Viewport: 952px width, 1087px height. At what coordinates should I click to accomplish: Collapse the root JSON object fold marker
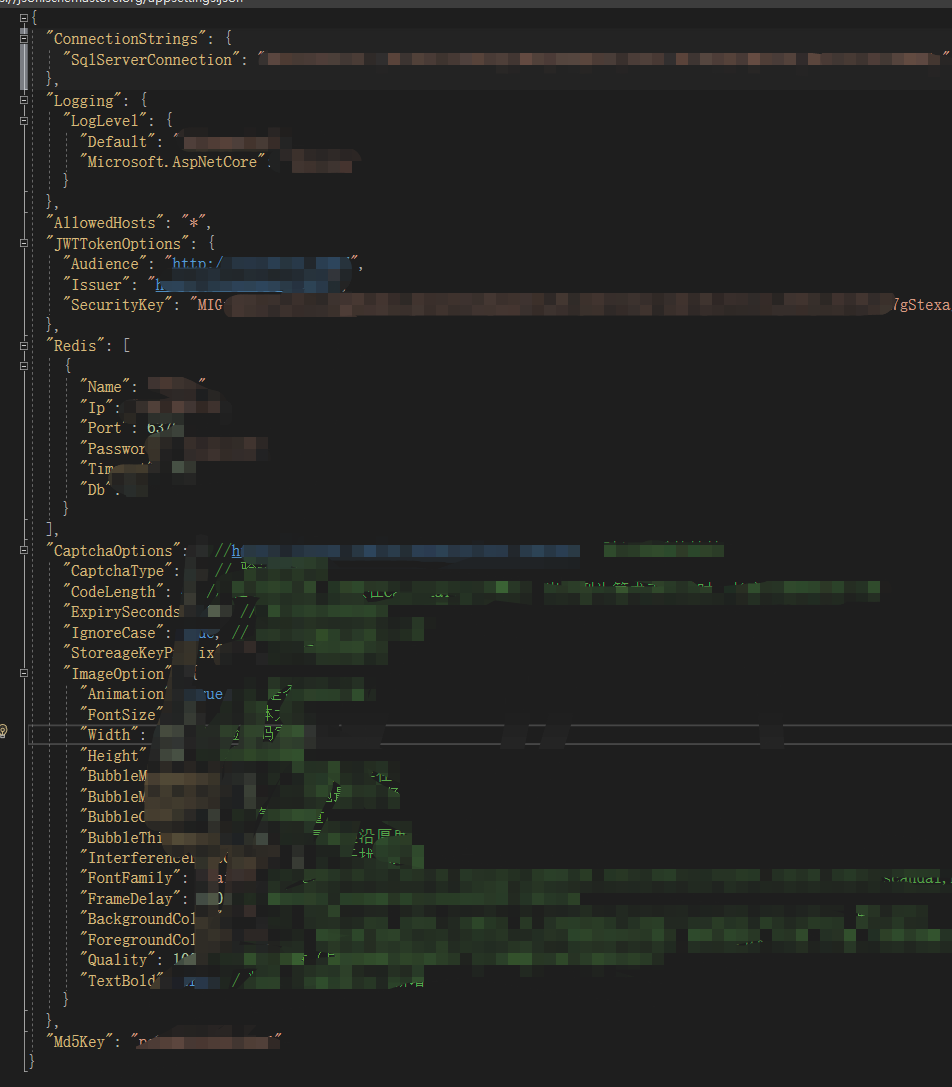[24, 18]
